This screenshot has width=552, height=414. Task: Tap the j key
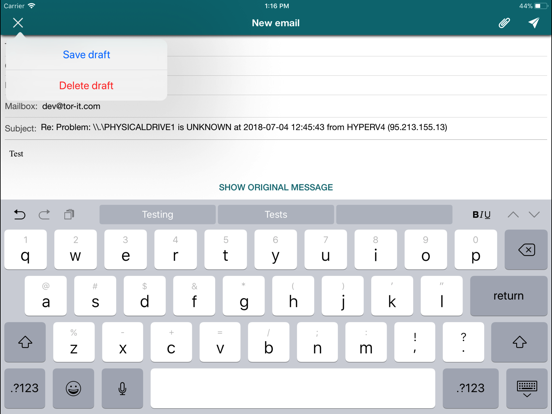pyautogui.click(x=343, y=296)
